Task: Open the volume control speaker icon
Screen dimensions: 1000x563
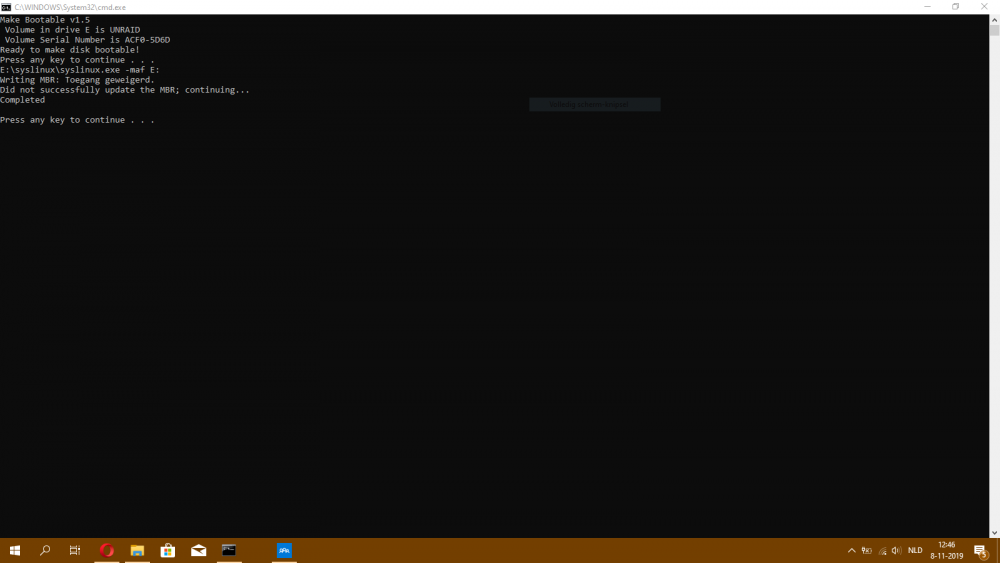Action: [897, 550]
